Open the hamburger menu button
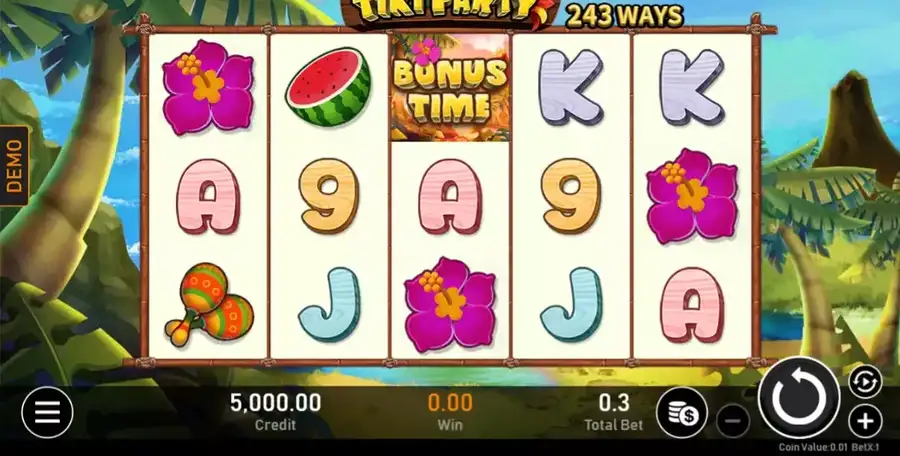This screenshot has height=456, width=900. click(x=47, y=412)
